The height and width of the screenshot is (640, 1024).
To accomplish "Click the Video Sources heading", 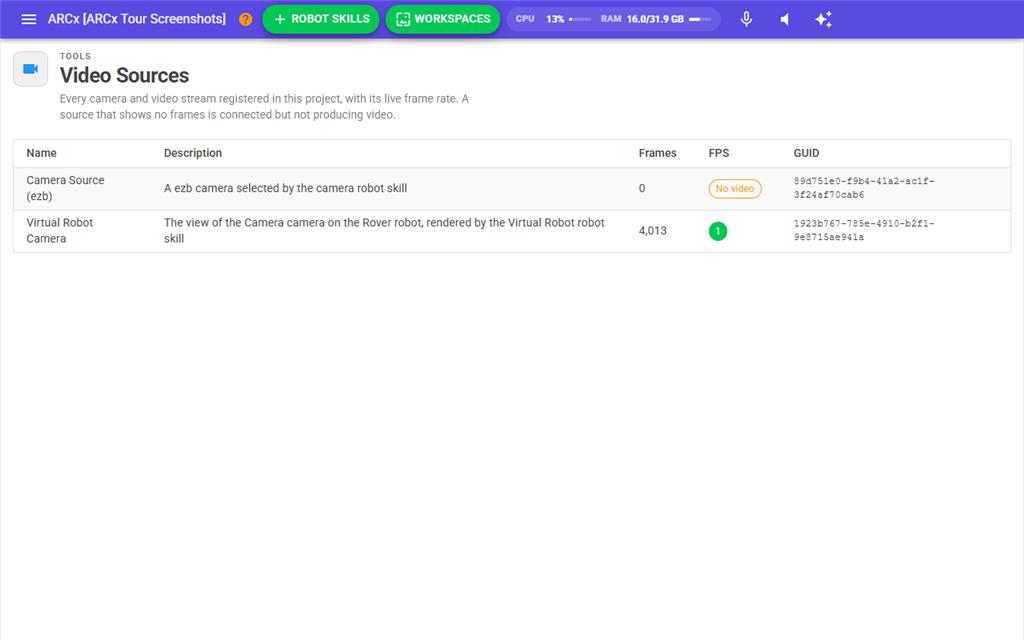I will click(124, 75).
